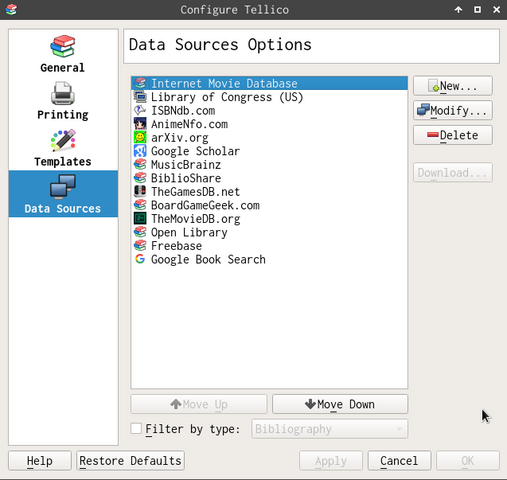This screenshot has width=507, height=480.
Task: Click the MusicBrainz books icon
Action: [x=140, y=164]
